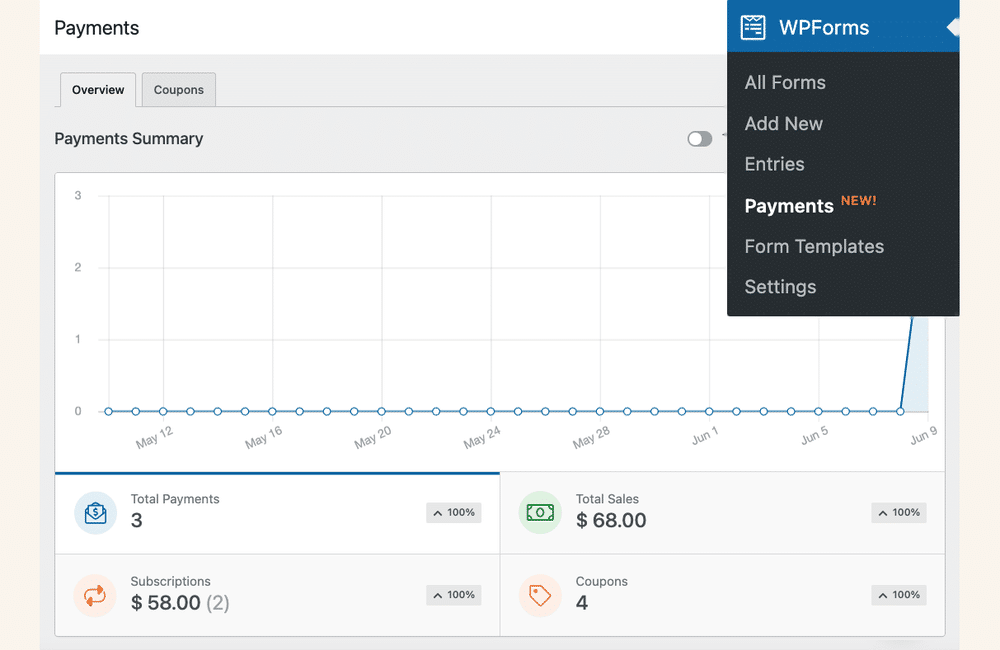Click the May 12 chart axis label
The width and height of the screenshot is (1000, 650).
(154, 438)
